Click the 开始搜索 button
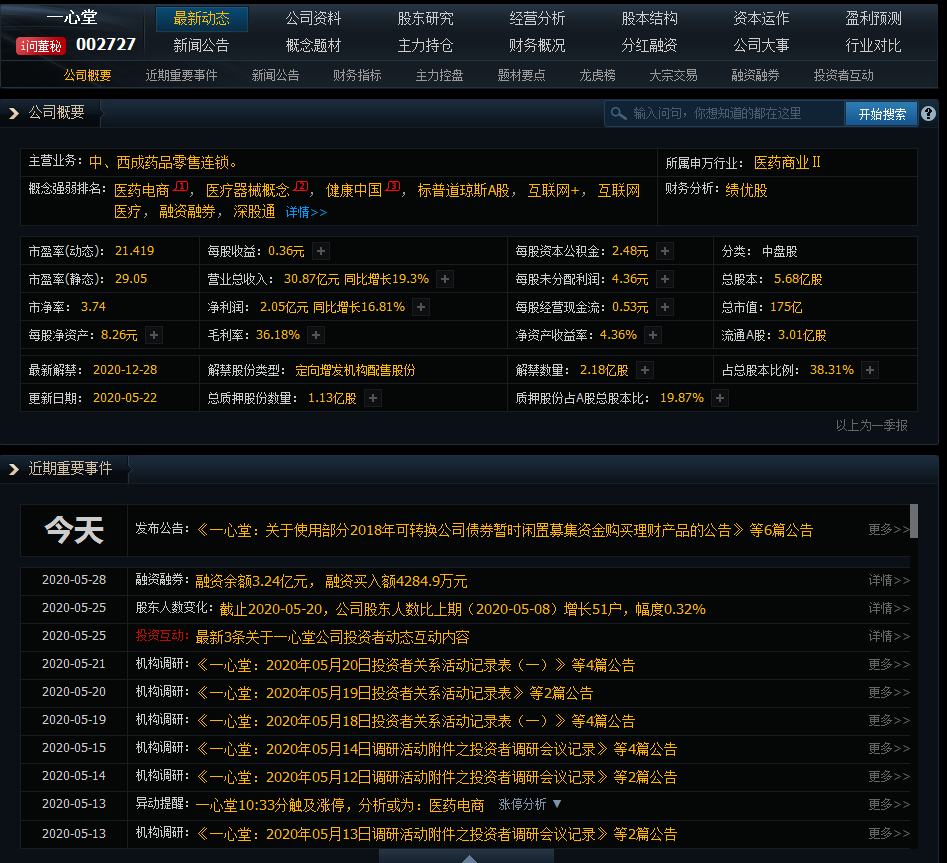Viewport: 947px width, 863px height. tap(881, 114)
